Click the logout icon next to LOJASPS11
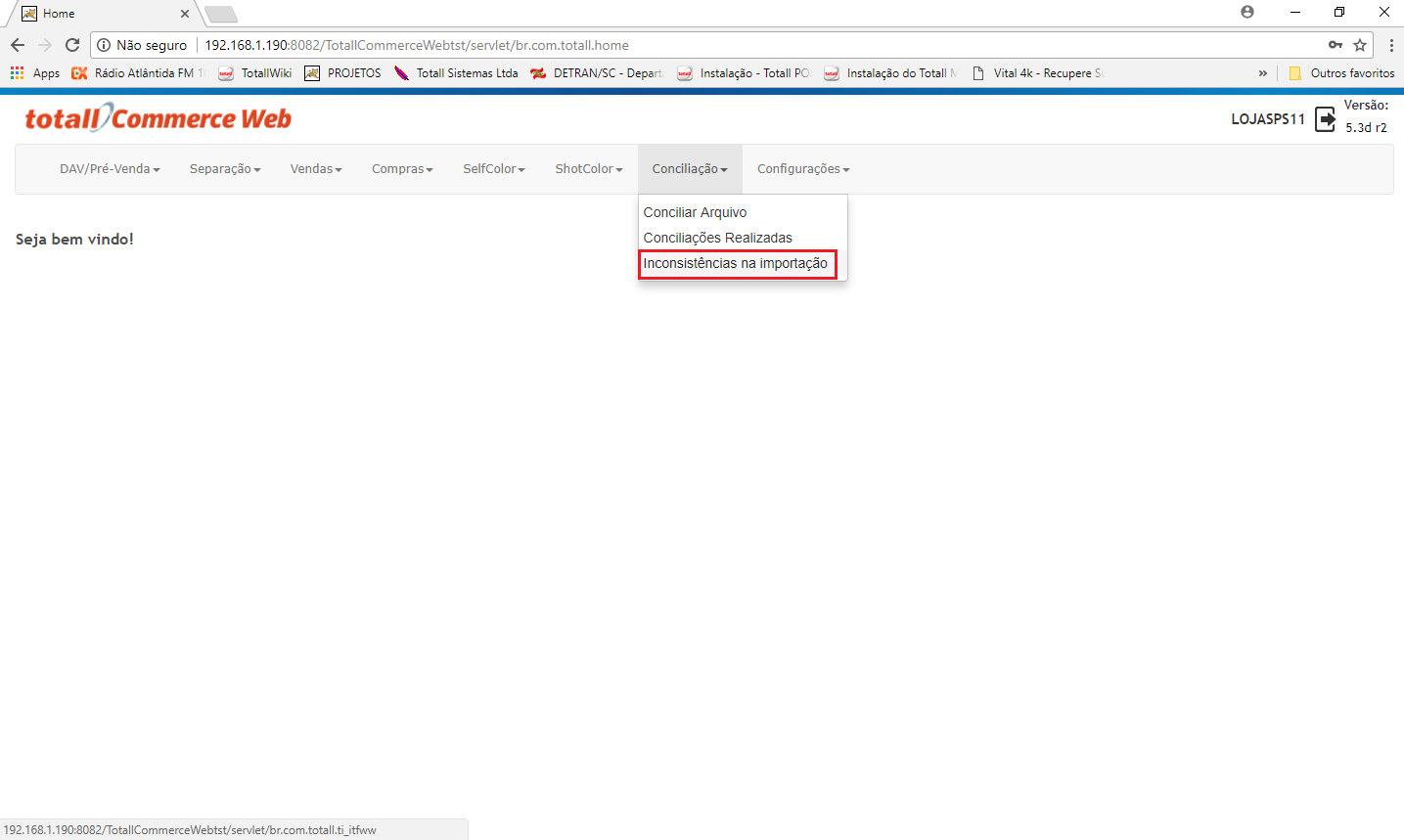The image size is (1404, 840). pos(1325,119)
